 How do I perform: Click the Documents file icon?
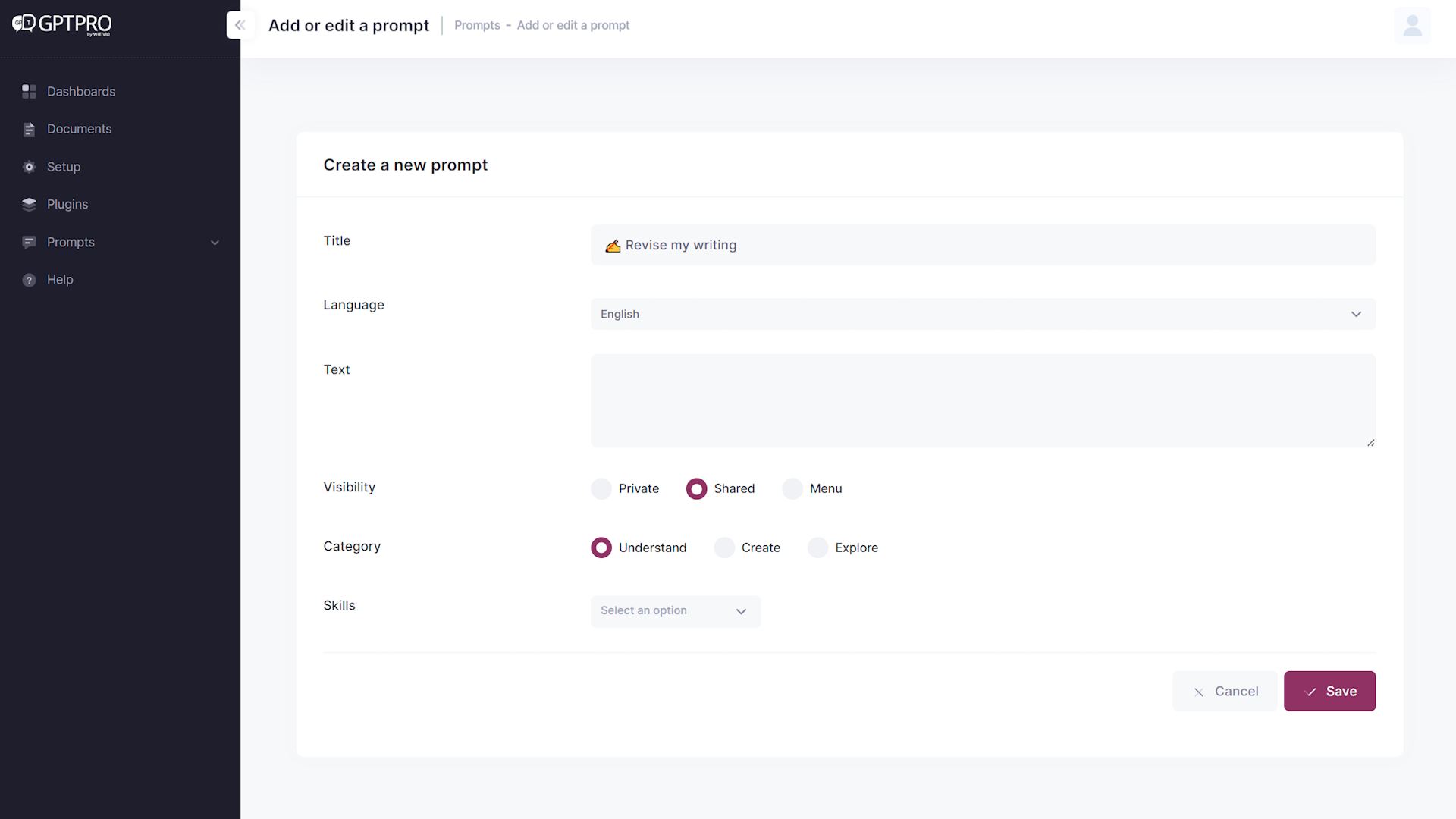point(29,130)
